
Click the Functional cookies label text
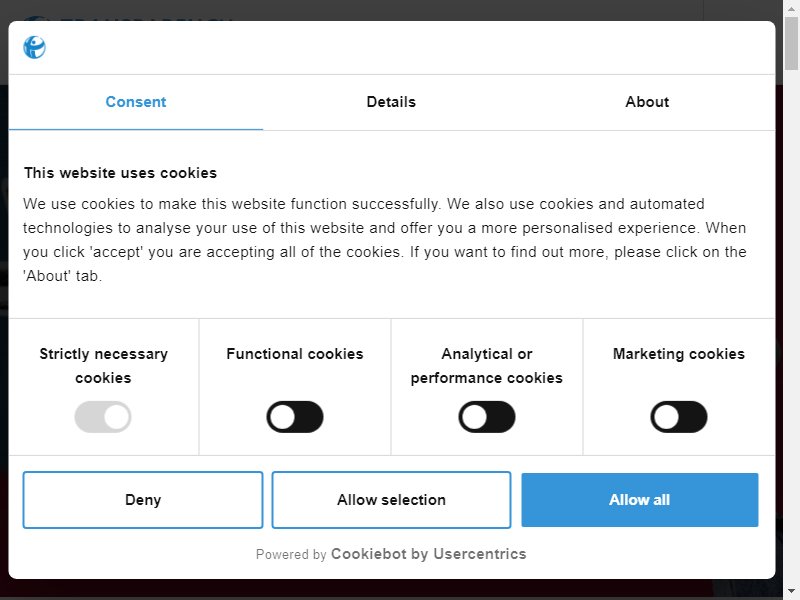(295, 354)
